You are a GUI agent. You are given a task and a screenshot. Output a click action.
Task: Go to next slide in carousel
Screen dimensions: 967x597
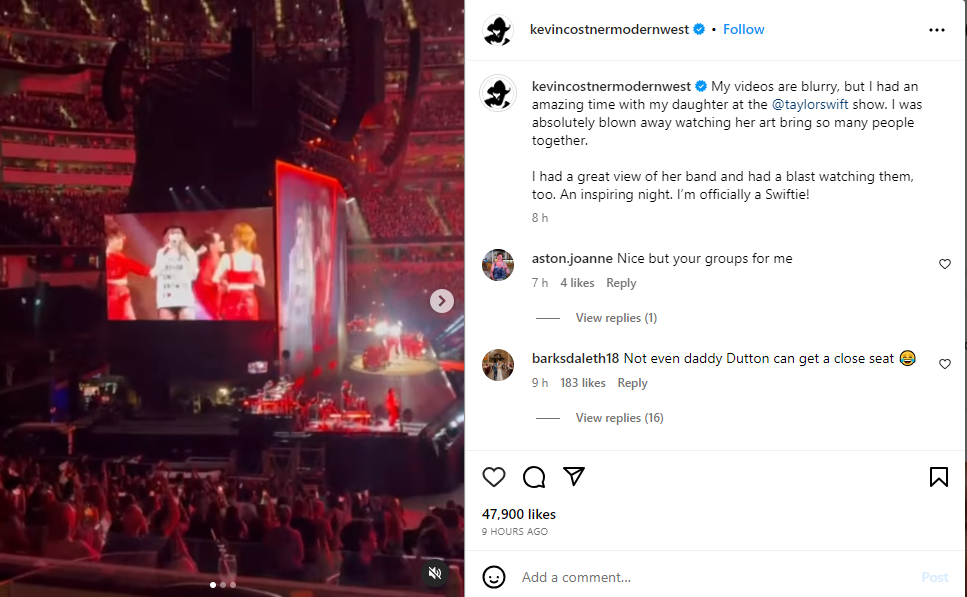pos(442,300)
